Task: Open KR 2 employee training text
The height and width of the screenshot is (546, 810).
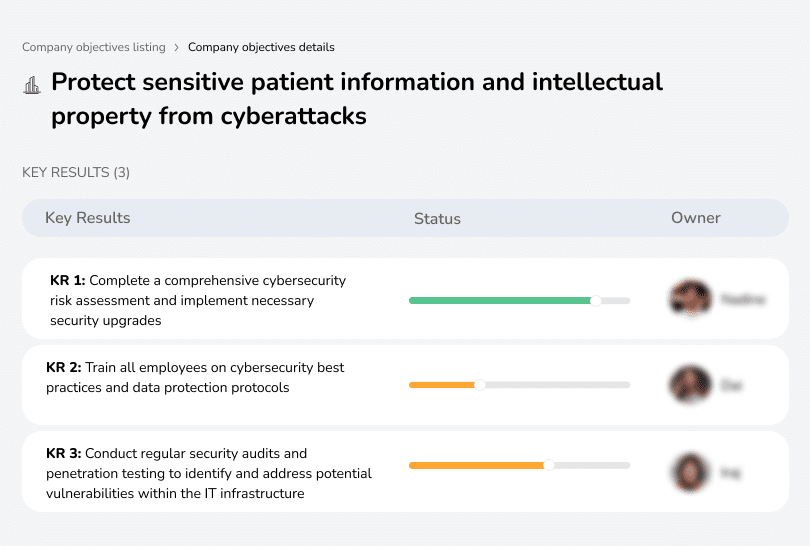Action: (195, 377)
